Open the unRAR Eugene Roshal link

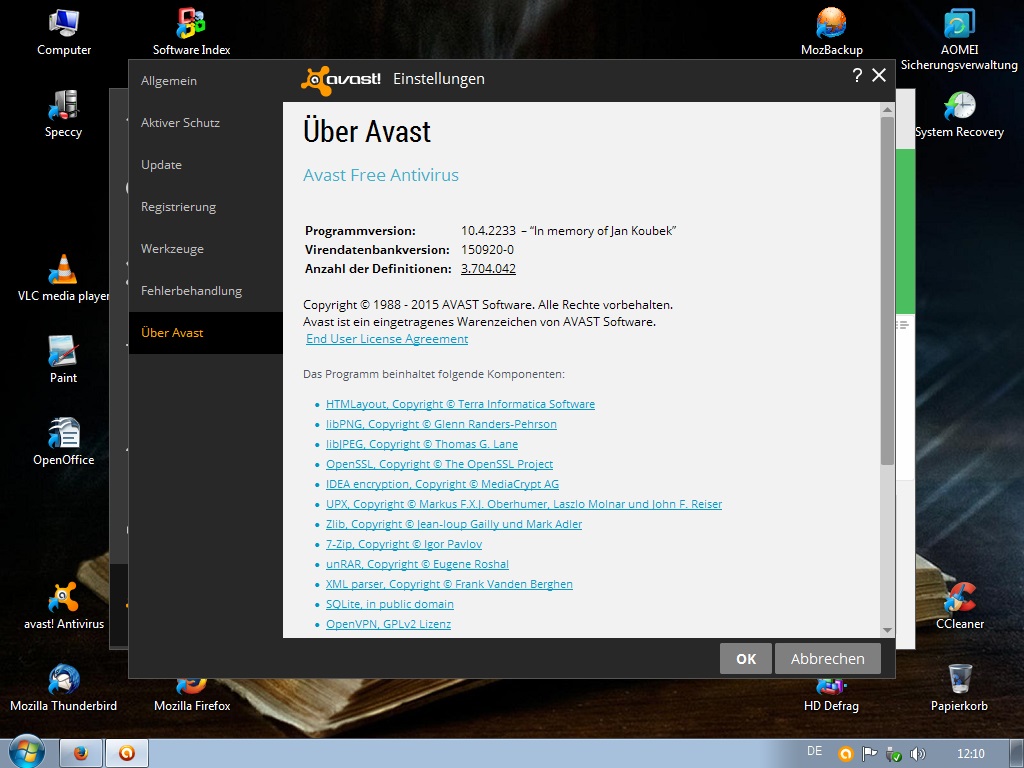pos(417,564)
